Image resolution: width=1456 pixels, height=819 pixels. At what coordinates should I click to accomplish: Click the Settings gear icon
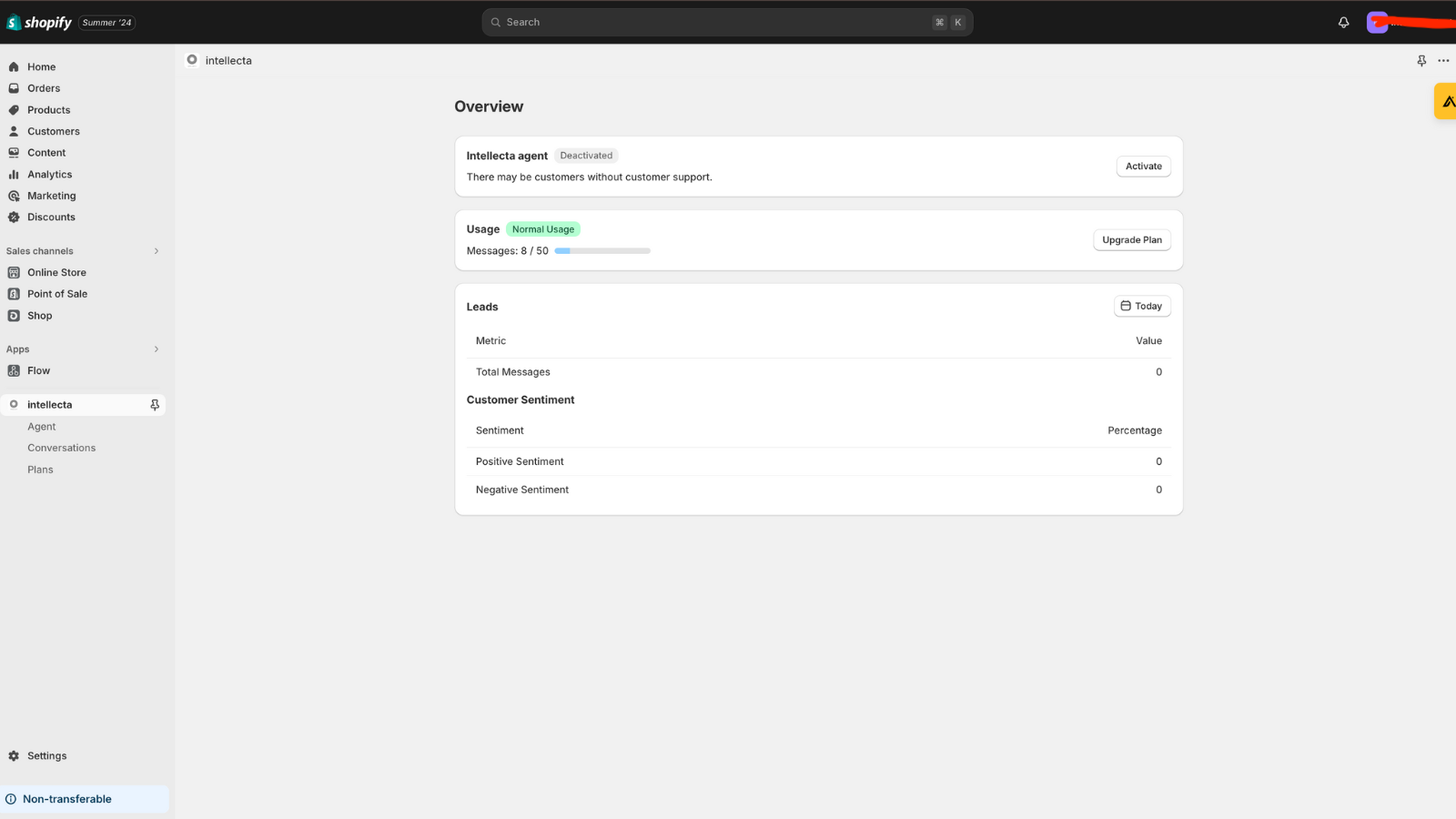coord(14,755)
